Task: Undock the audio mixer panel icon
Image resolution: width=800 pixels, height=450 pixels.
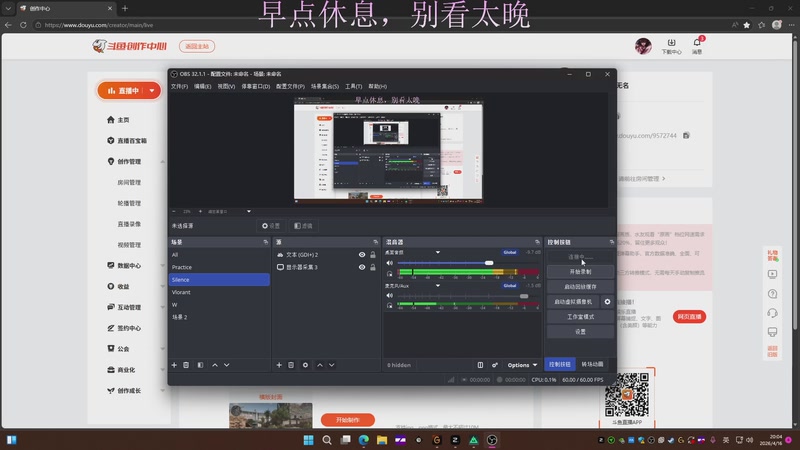Action: (537, 242)
